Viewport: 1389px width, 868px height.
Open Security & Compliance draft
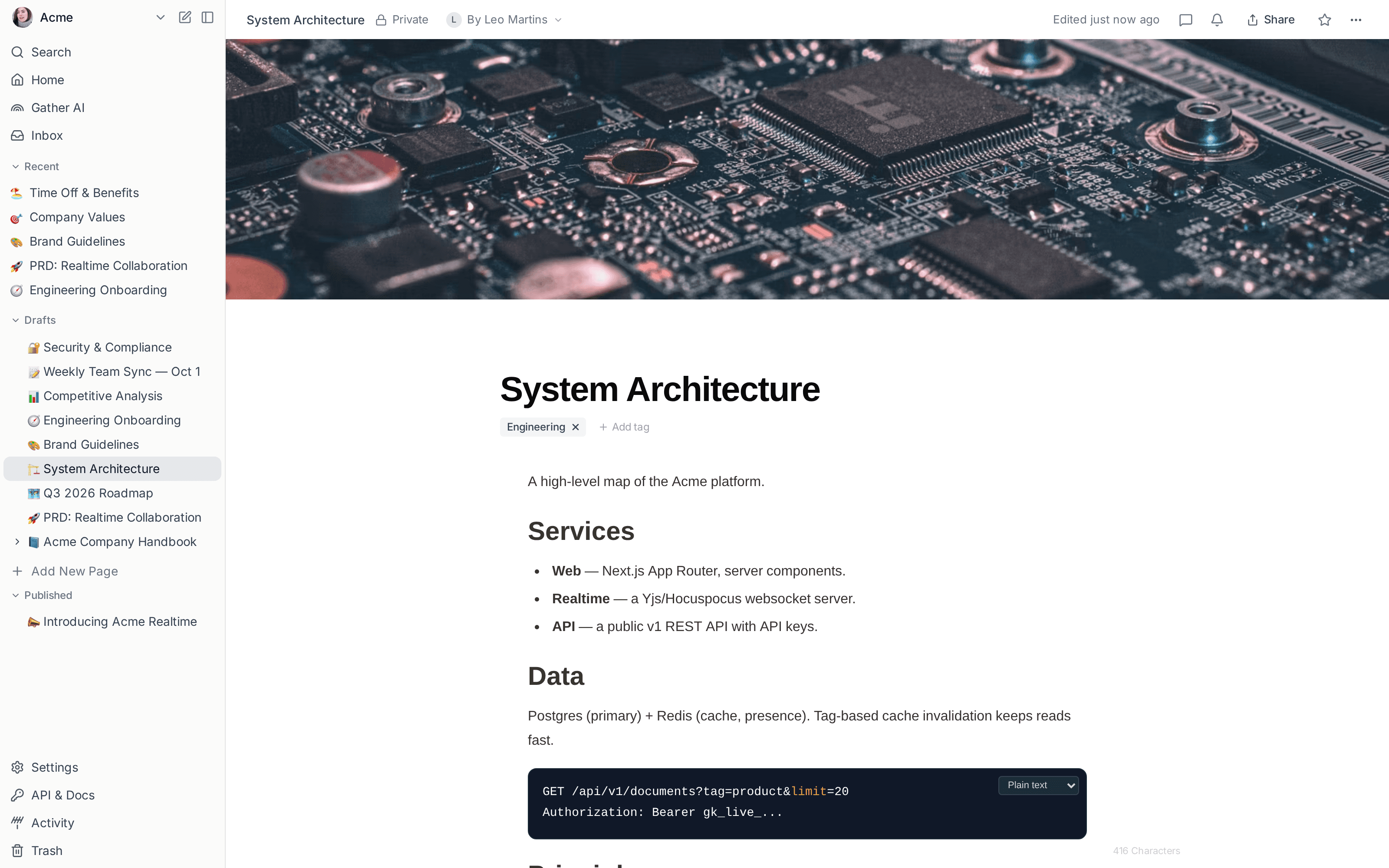112,347
